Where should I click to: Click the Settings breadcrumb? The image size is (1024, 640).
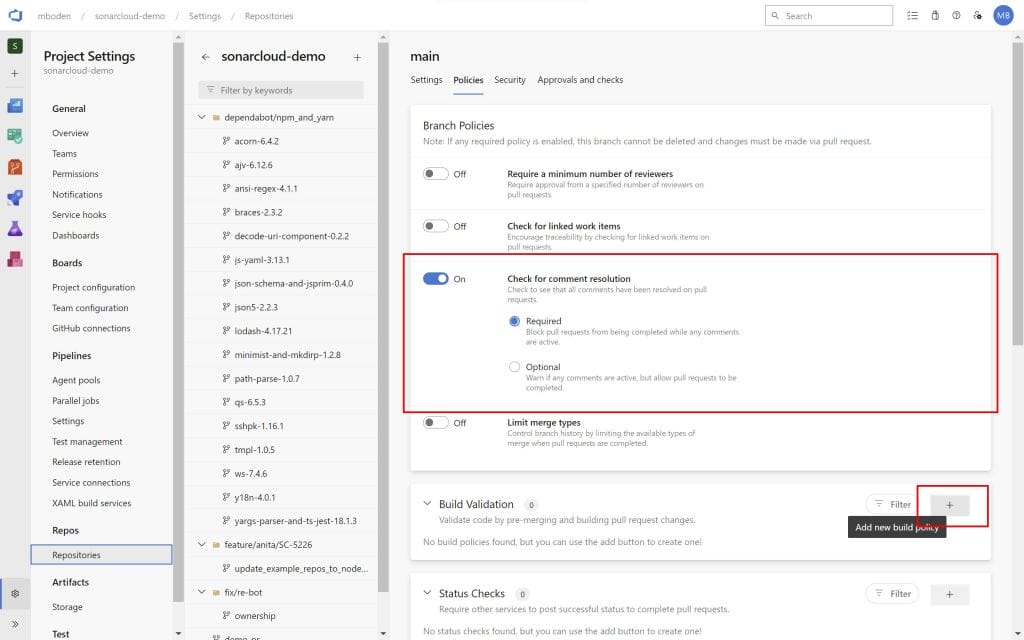(204, 16)
